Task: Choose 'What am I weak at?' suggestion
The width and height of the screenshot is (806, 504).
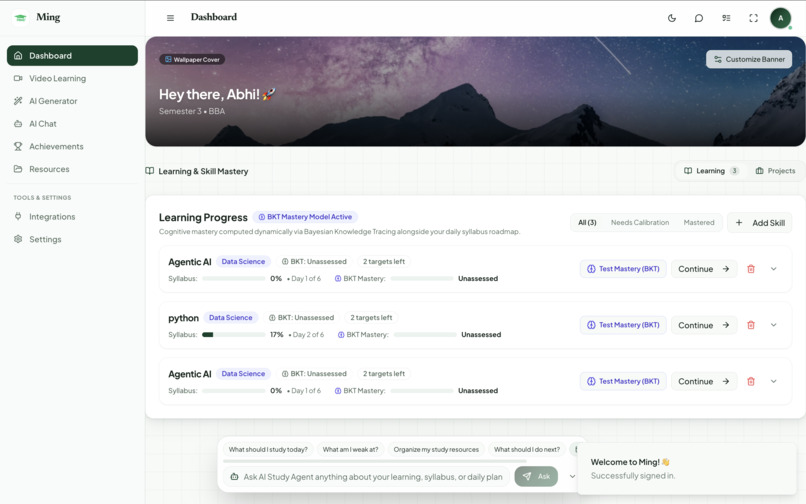Action: [350, 449]
